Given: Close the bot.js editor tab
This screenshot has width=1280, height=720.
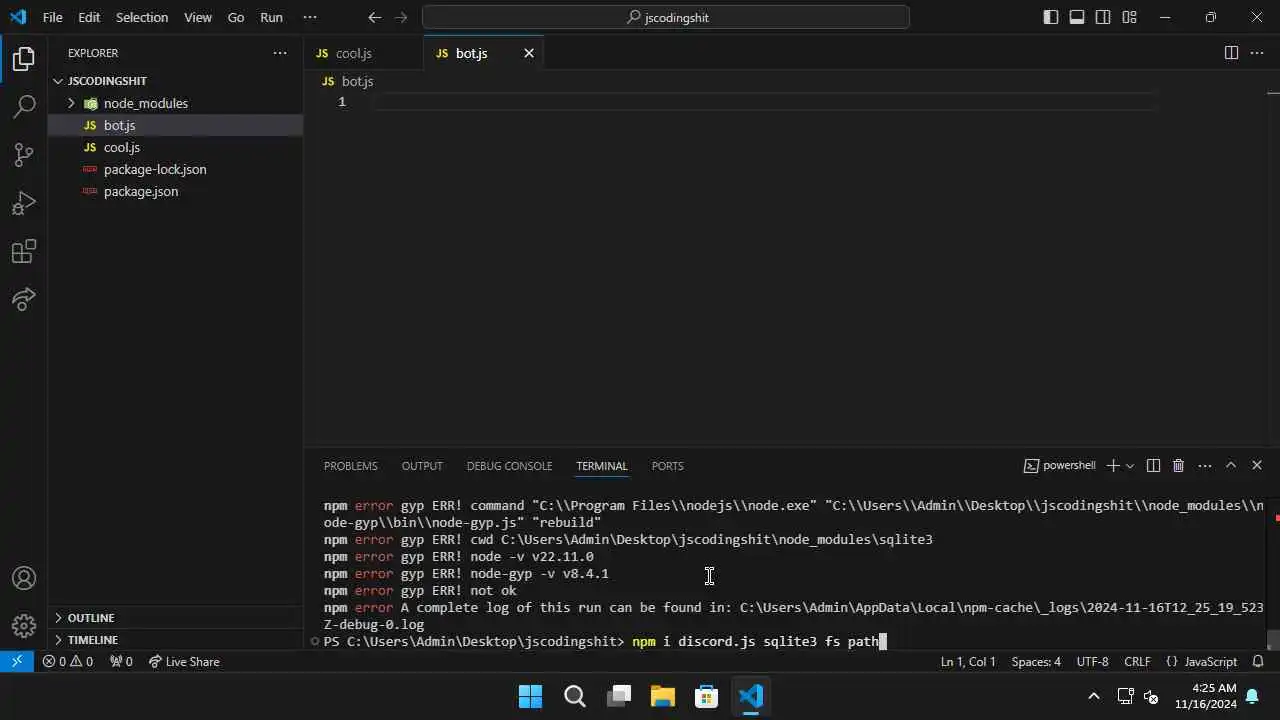Looking at the screenshot, I should pyautogui.click(x=529, y=53).
